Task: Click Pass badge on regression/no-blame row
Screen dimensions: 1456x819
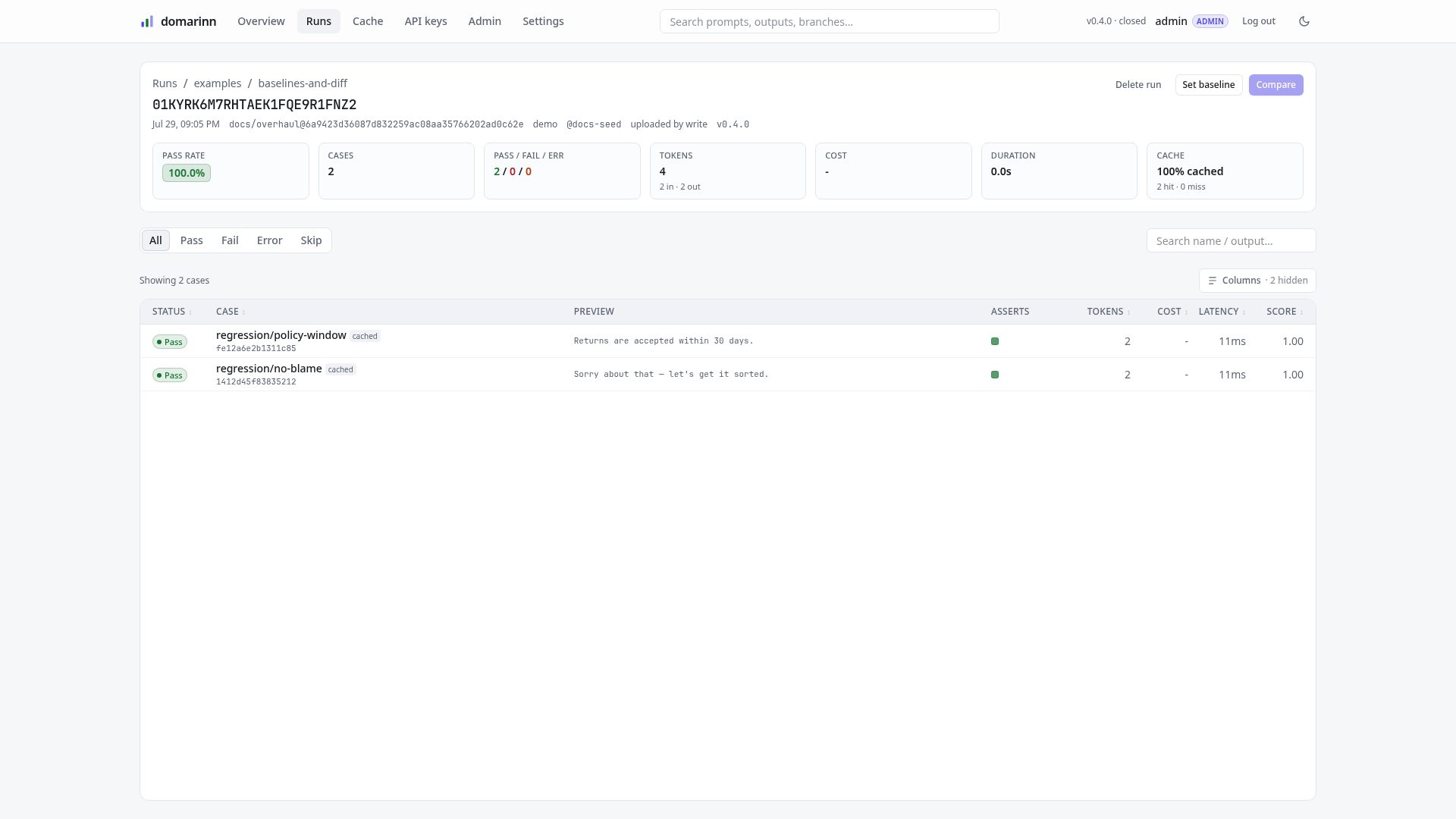Action: click(170, 375)
